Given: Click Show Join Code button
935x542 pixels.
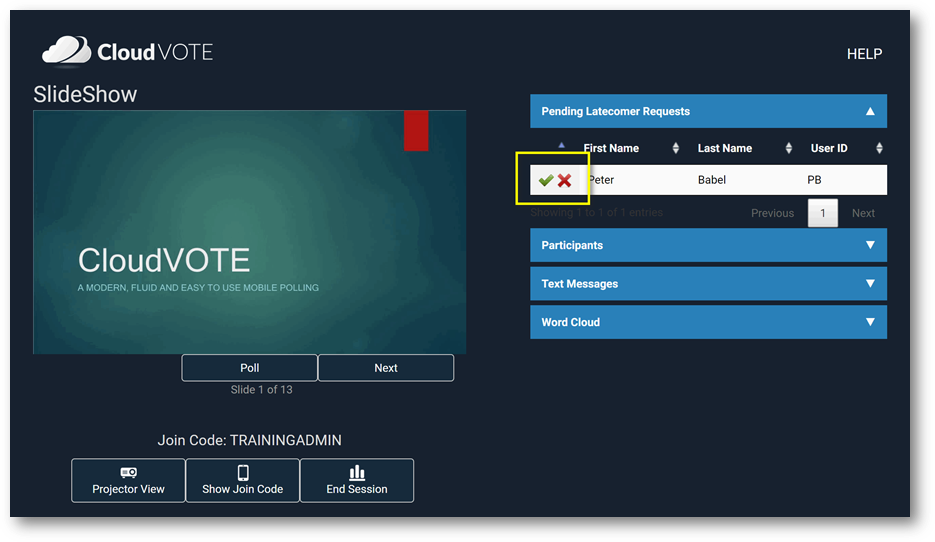Looking at the screenshot, I should pyautogui.click(x=243, y=481).
